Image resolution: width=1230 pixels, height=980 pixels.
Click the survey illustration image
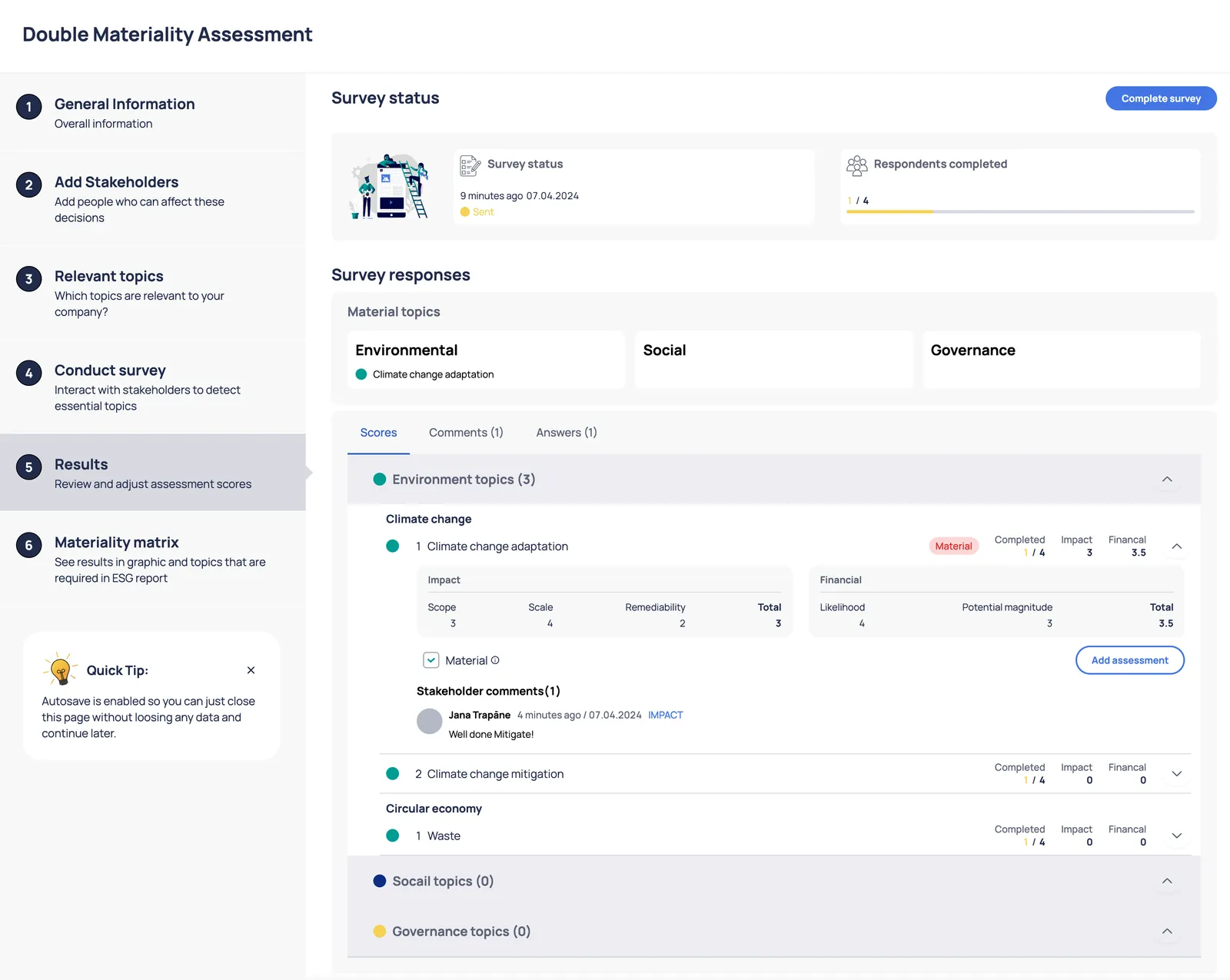[389, 187]
